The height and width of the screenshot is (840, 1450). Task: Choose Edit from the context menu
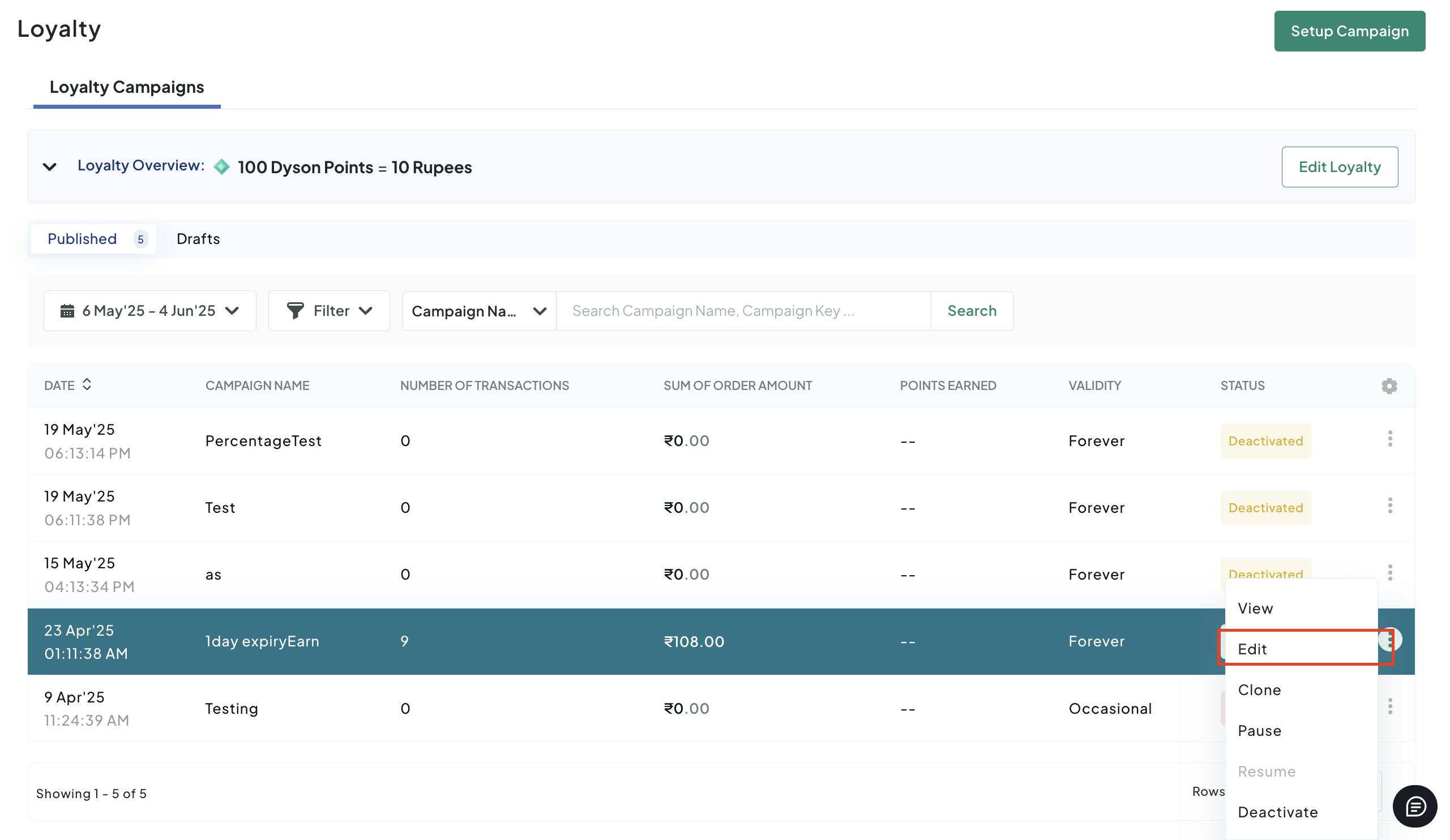point(1301,649)
